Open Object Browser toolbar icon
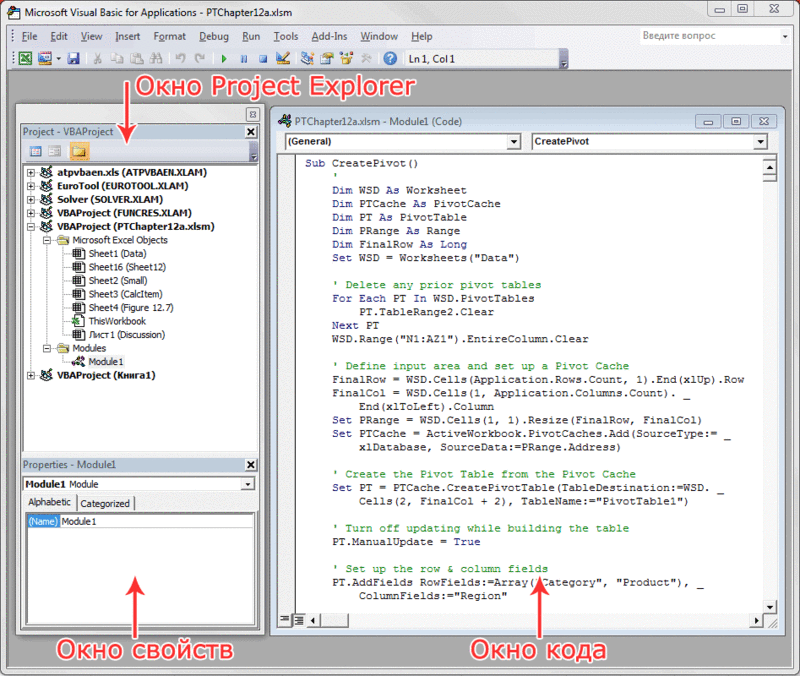This screenshot has height=676, width=800. point(346,59)
